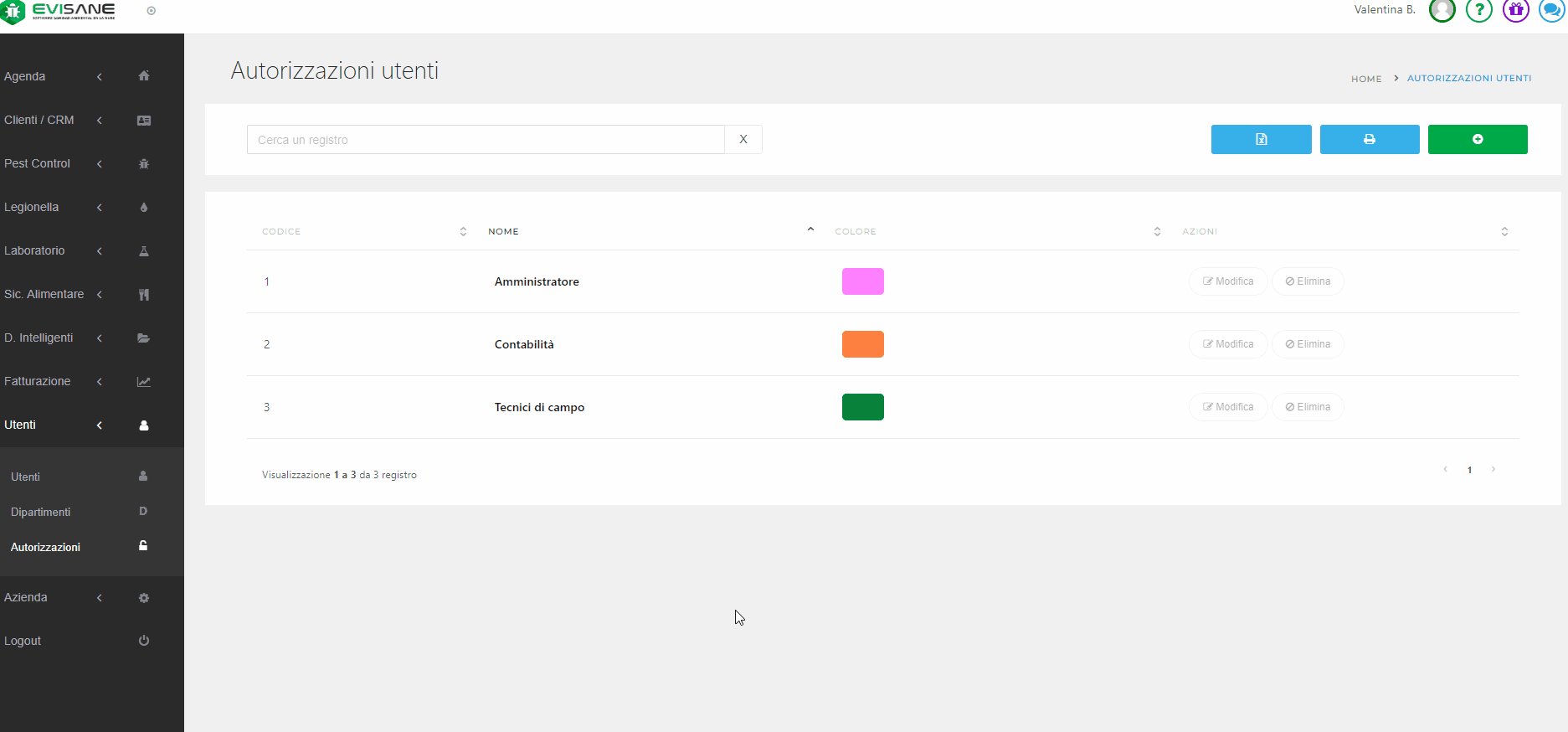The width and height of the screenshot is (1568, 732).
Task: Open the help question mark icon
Action: pos(1478,10)
